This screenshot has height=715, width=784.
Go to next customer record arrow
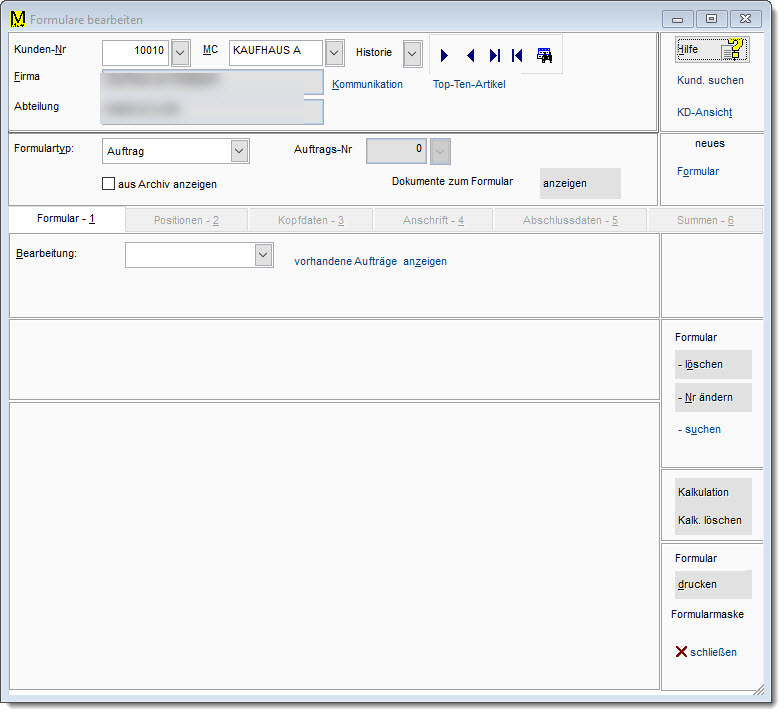point(445,56)
